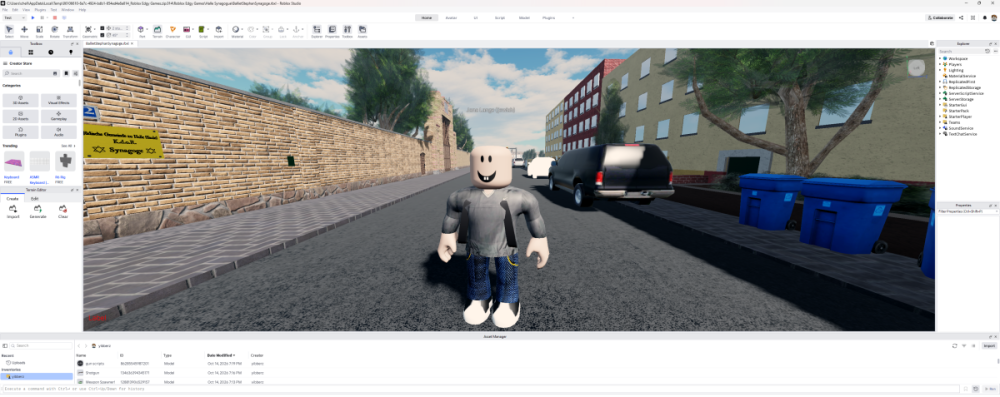Expand the Lighting tree node
This screenshot has height=397, width=1000.
[940, 70]
